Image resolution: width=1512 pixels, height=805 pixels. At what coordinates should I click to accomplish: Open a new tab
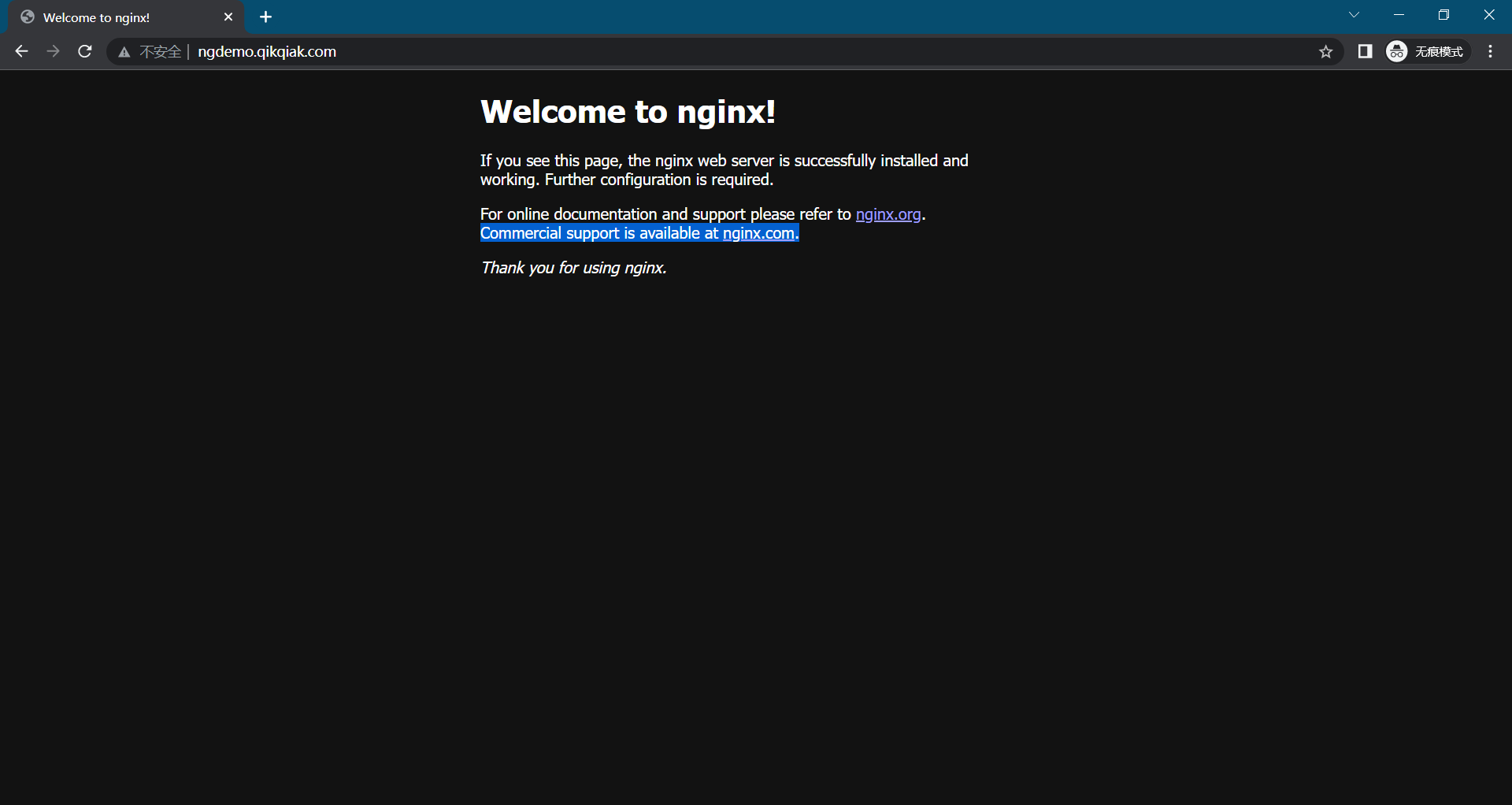[x=266, y=17]
